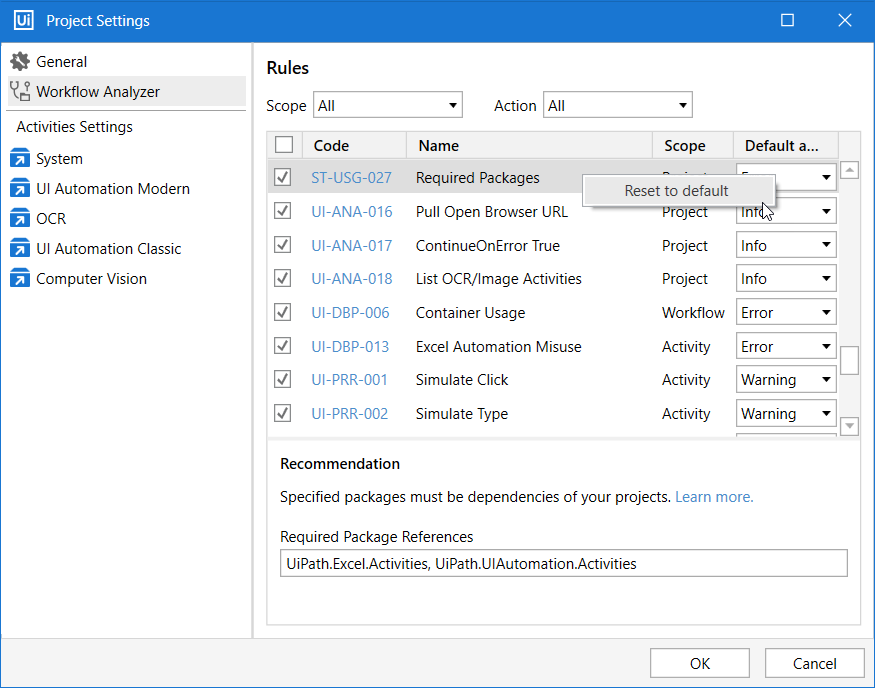This screenshot has height=688, width=875.
Task: Click the Required Package References field
Action: [x=564, y=563]
